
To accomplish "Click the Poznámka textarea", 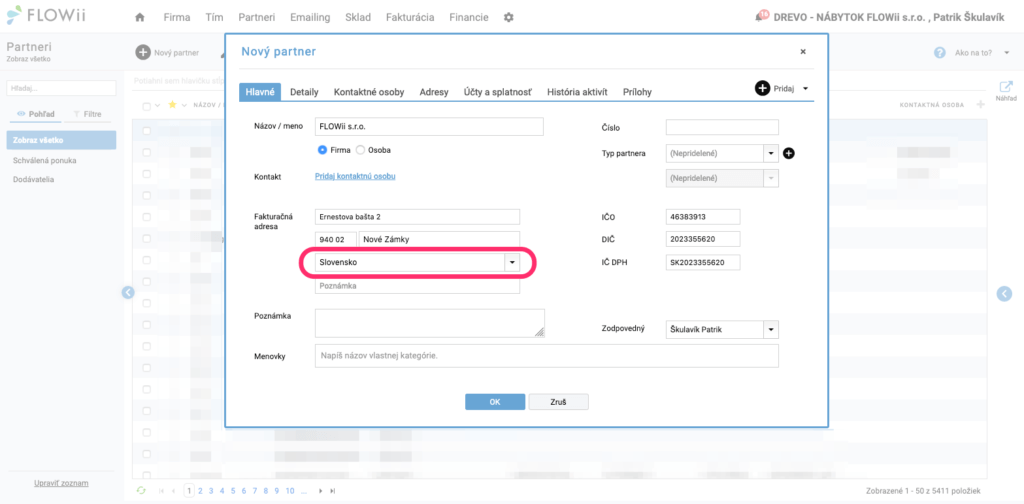I will (x=430, y=323).
